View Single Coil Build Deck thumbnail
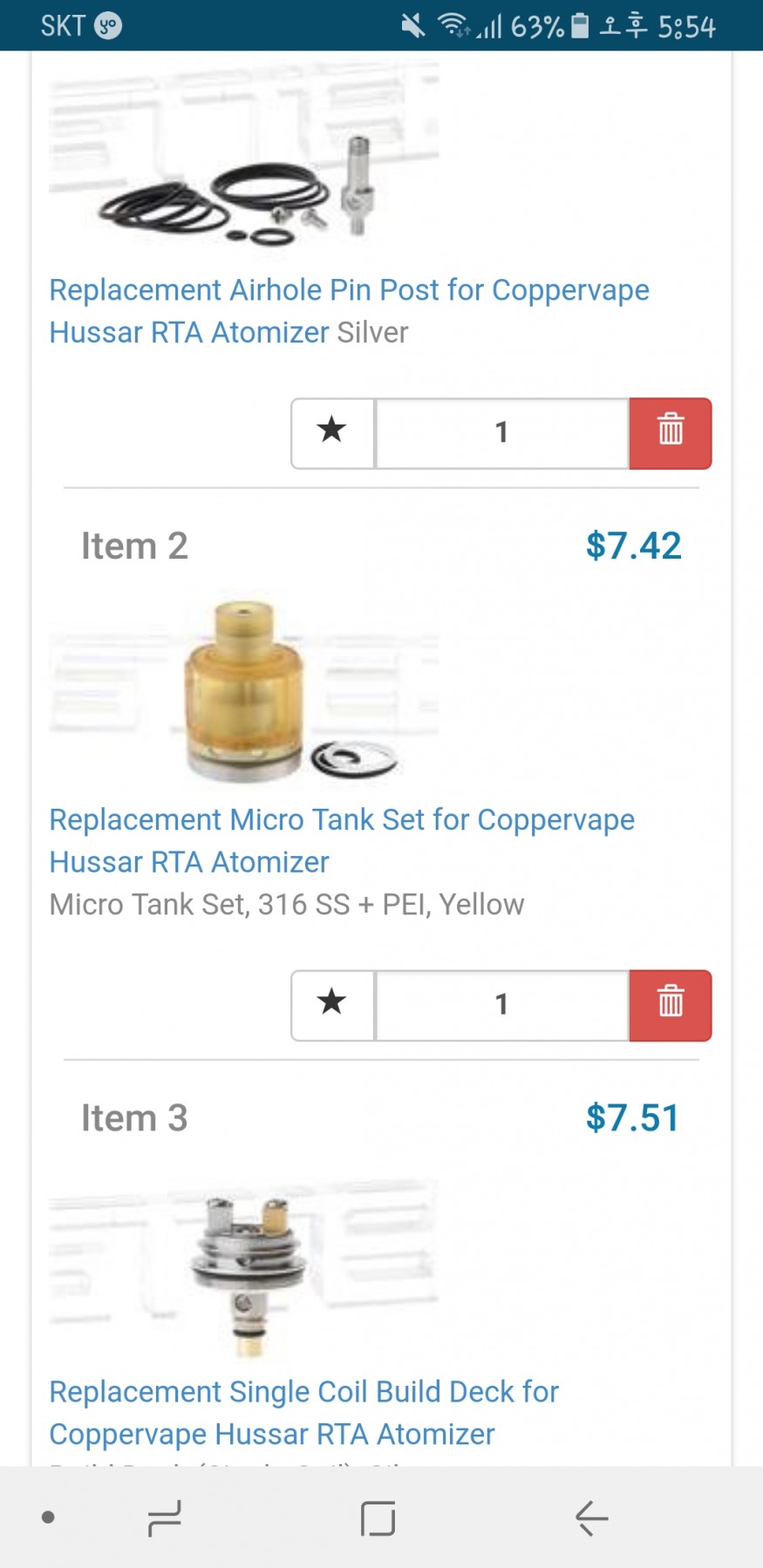The width and height of the screenshot is (763, 1568). (244, 1268)
